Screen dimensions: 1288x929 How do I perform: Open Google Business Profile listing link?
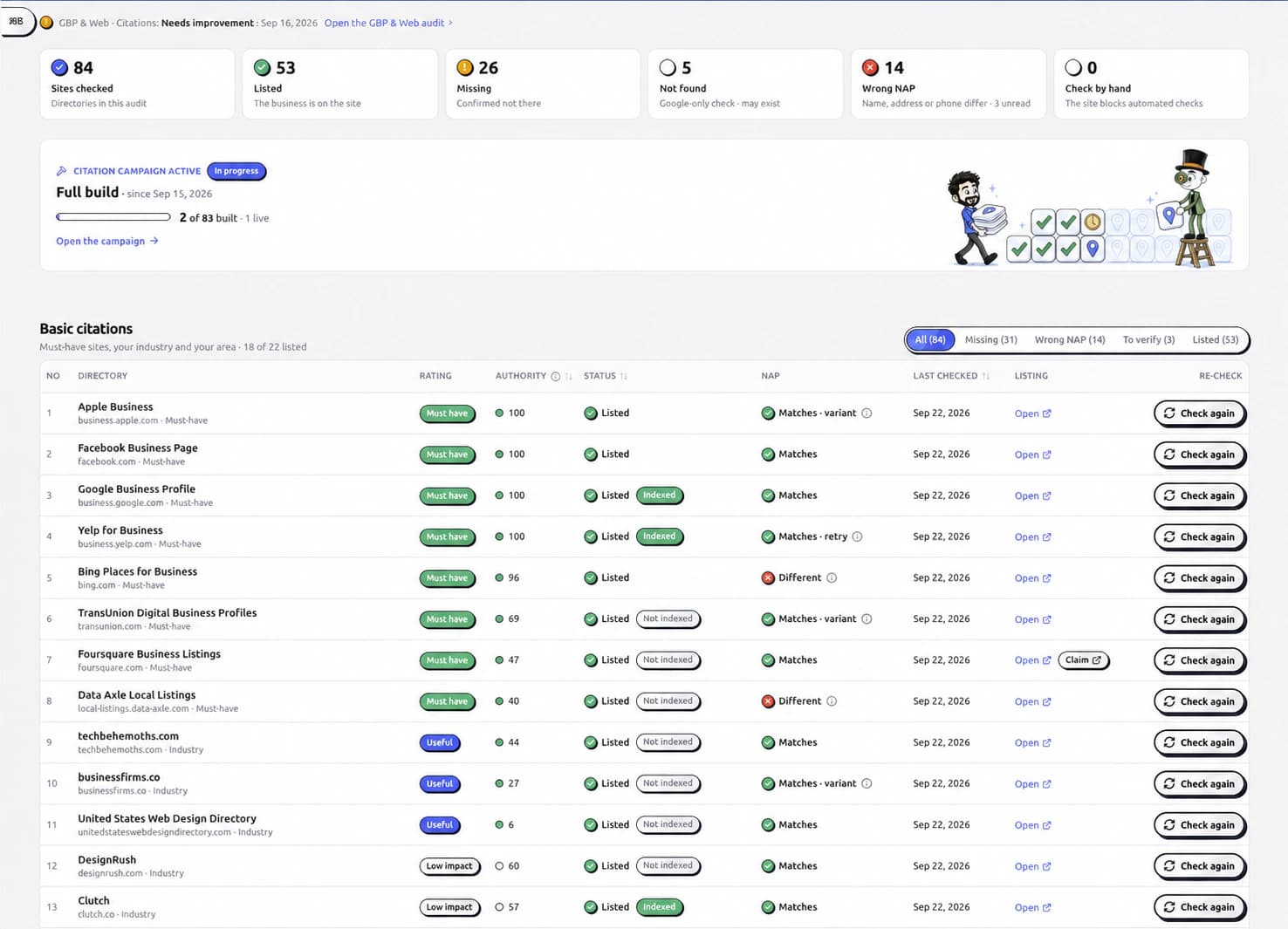click(1032, 495)
